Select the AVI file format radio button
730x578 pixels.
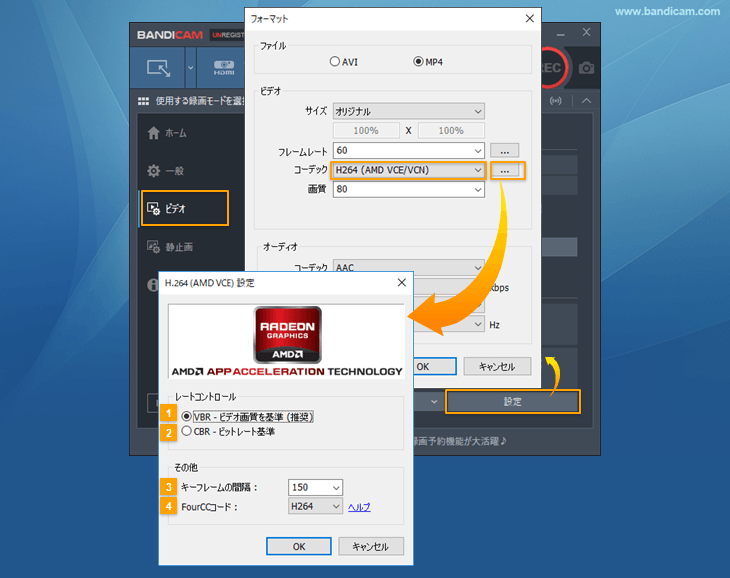(335, 62)
